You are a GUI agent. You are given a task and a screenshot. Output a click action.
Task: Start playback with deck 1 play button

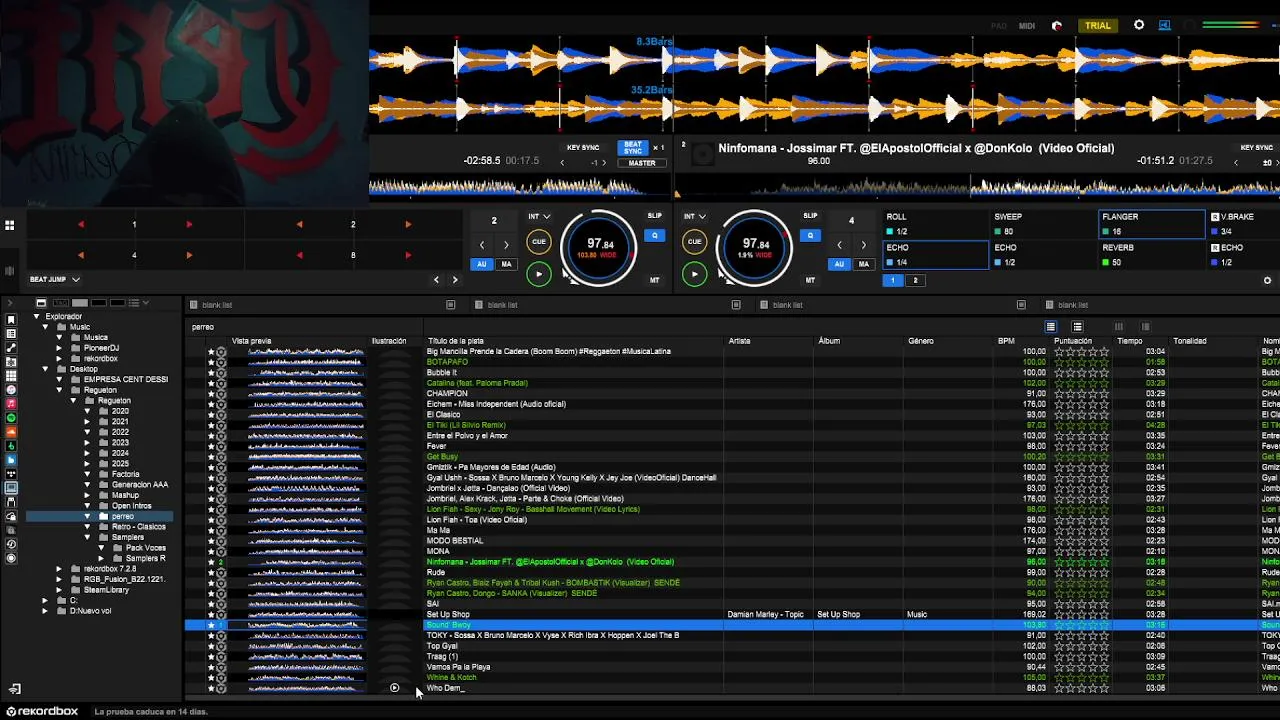(538, 274)
